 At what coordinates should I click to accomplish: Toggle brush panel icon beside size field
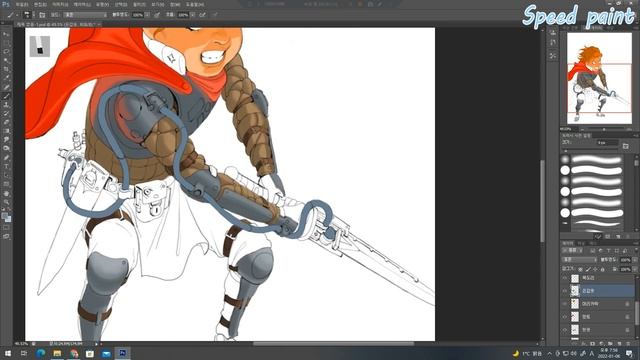[626, 146]
